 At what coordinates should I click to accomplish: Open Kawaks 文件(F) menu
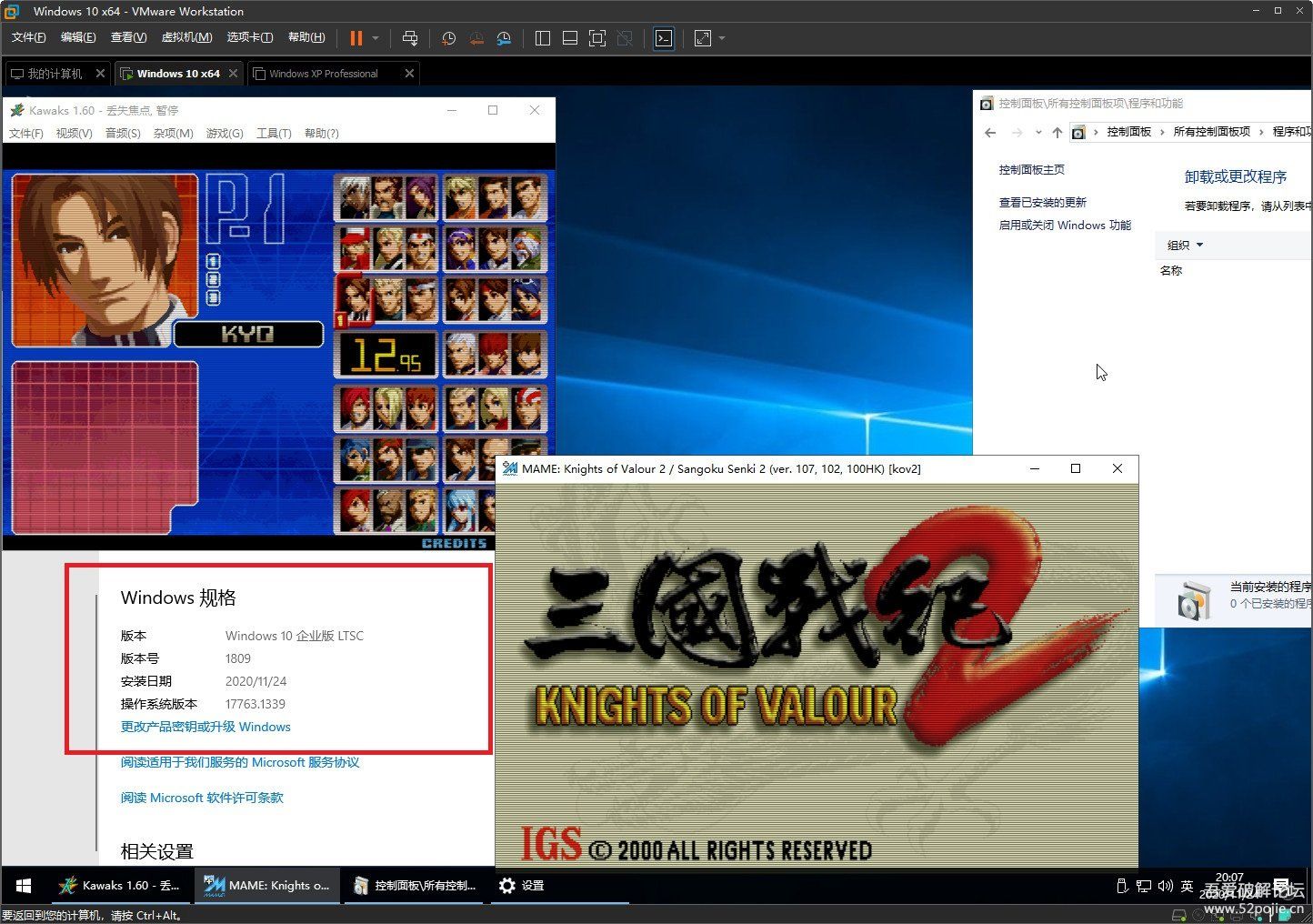[26, 133]
